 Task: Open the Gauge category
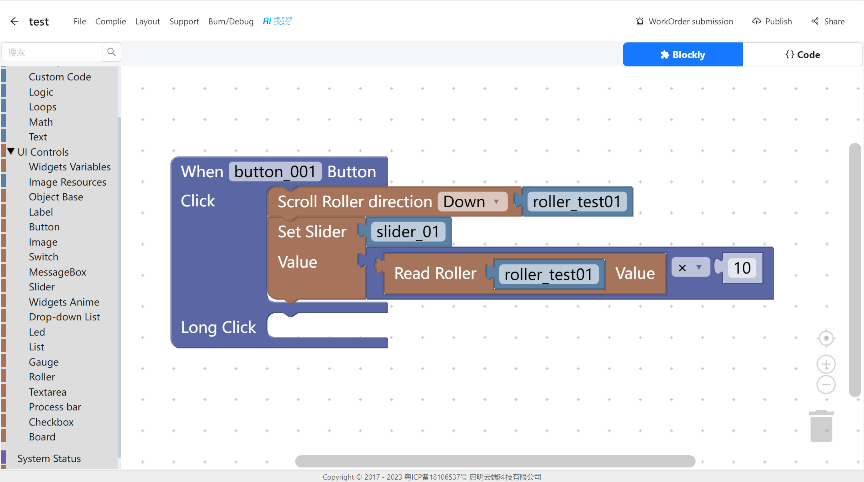pyautogui.click(x=44, y=362)
